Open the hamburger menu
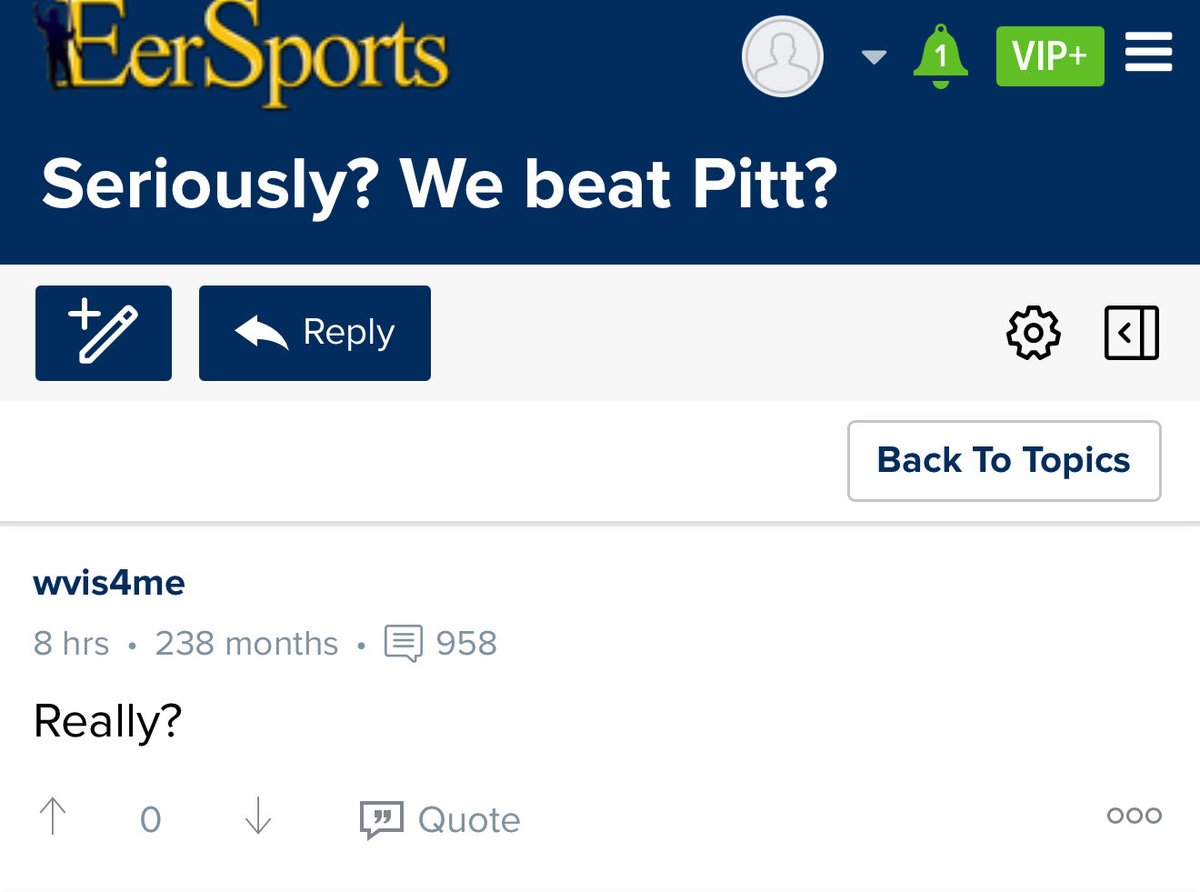Viewport: 1200px width, 892px height. [1148, 53]
